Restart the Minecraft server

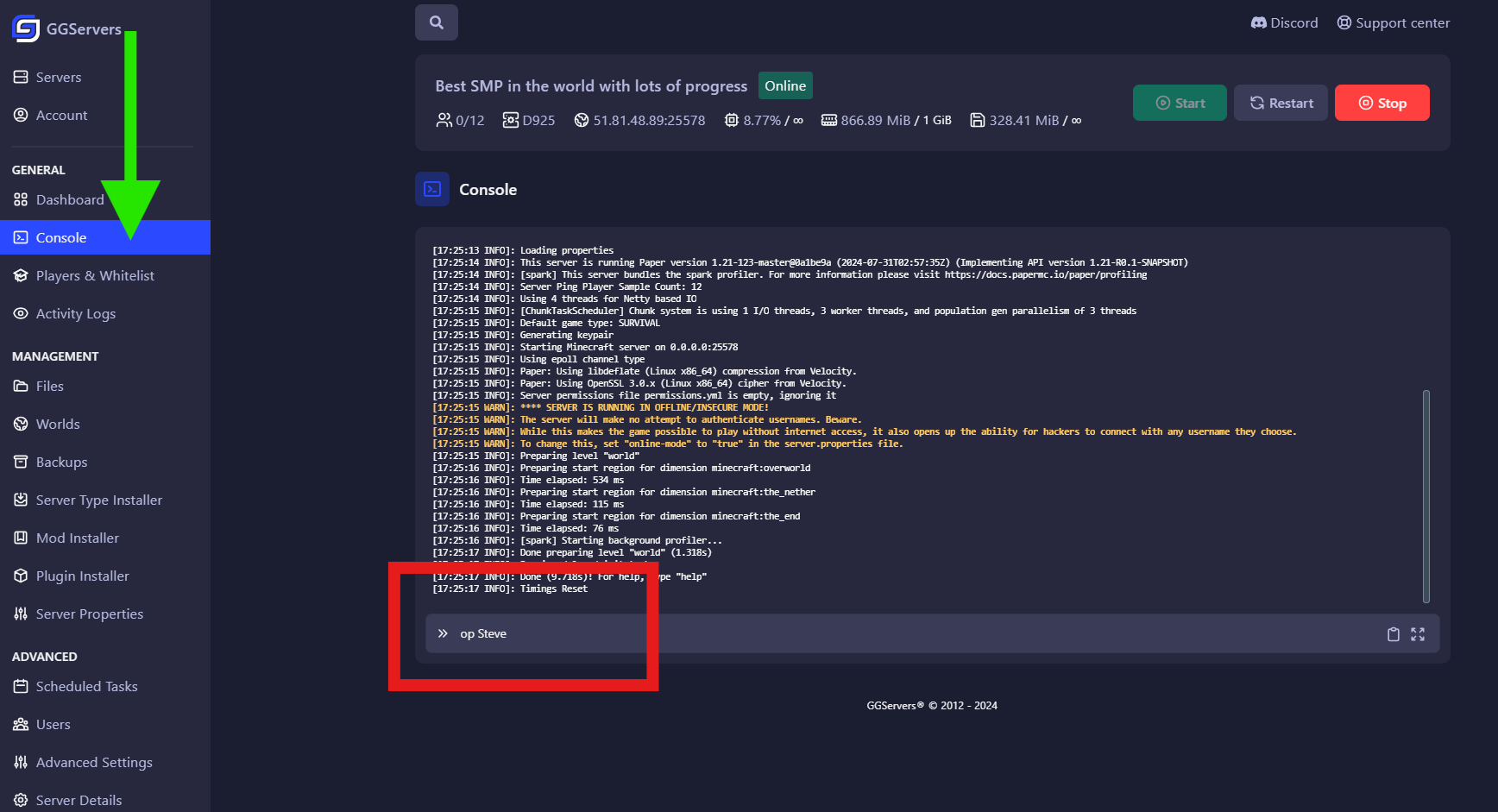pyautogui.click(x=1281, y=103)
